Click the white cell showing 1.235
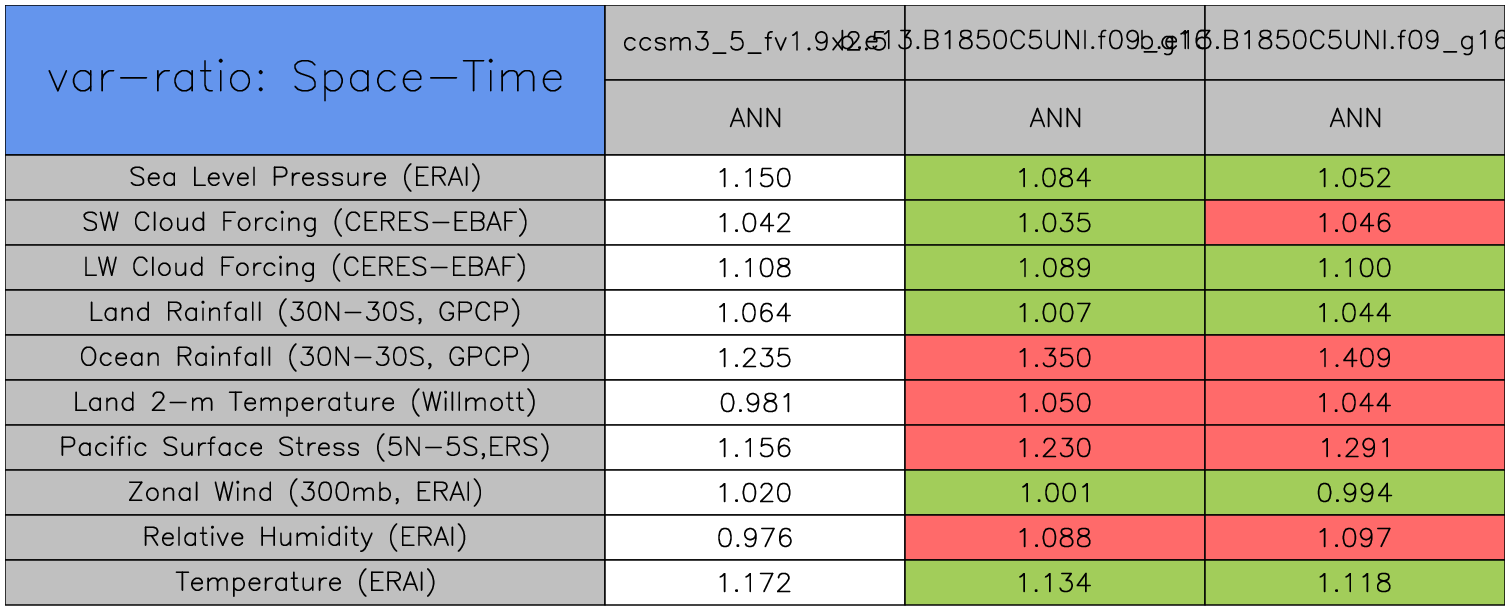The height and width of the screenshot is (611, 1510). click(x=754, y=358)
